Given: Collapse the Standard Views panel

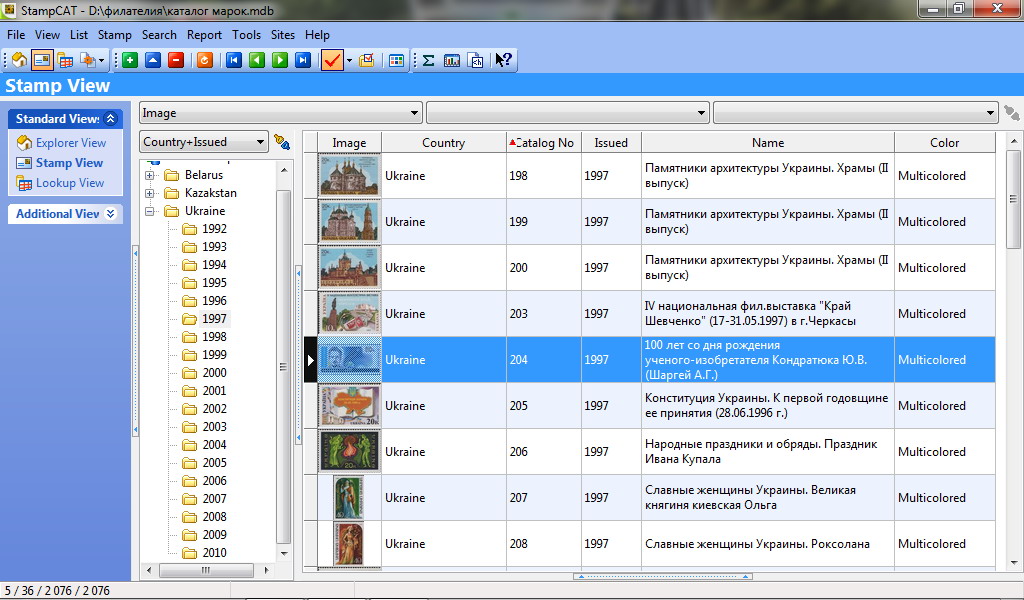Looking at the screenshot, I should [110, 118].
